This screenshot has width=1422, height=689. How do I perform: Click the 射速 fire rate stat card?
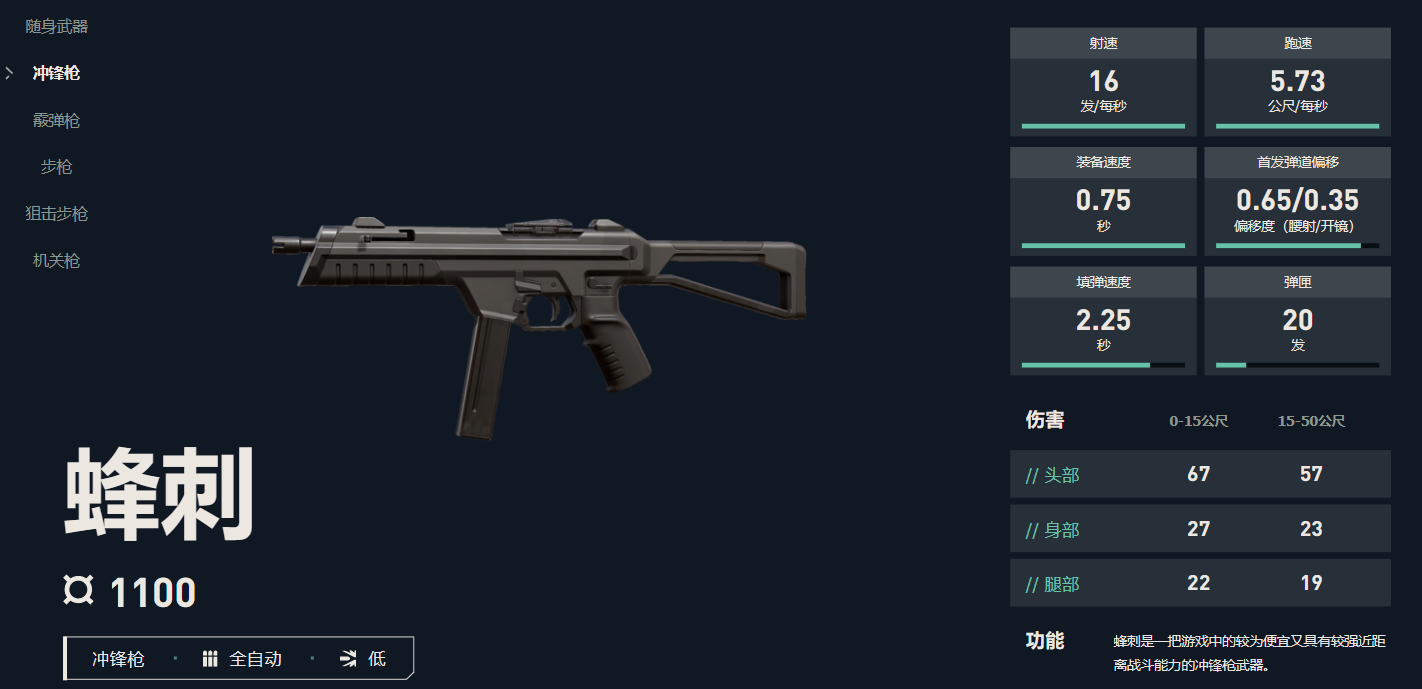(1103, 82)
